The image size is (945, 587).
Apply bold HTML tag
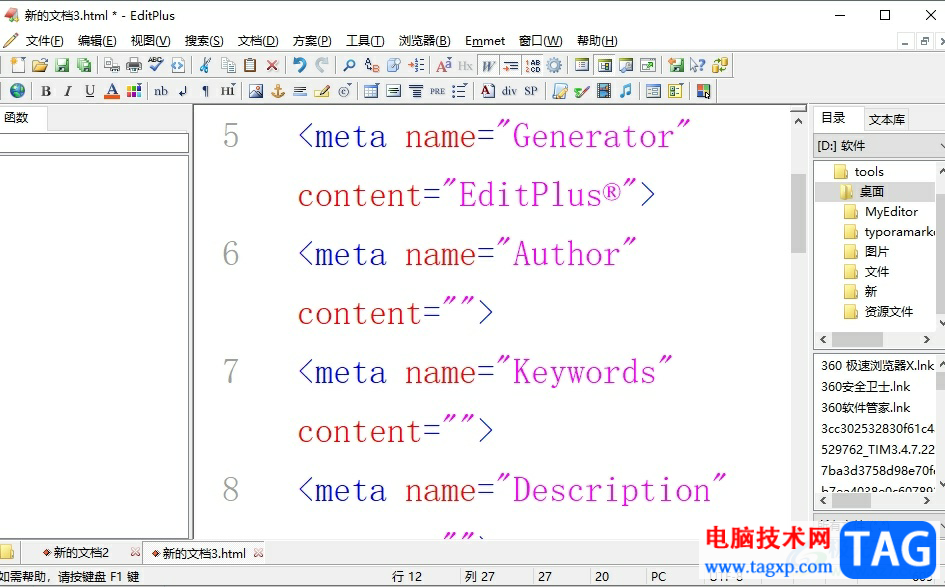coord(45,91)
